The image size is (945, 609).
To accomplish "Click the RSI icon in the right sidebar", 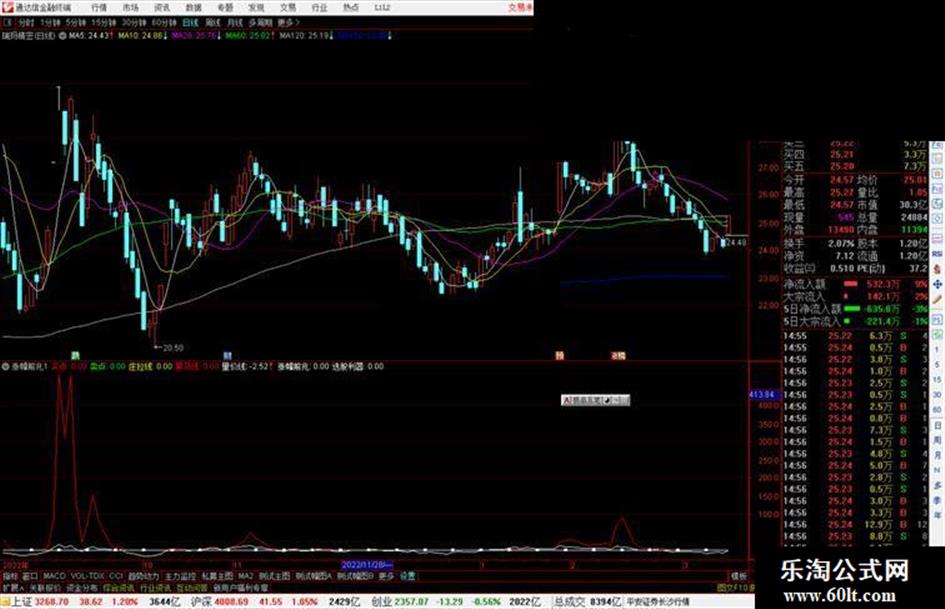I will click(x=937, y=254).
